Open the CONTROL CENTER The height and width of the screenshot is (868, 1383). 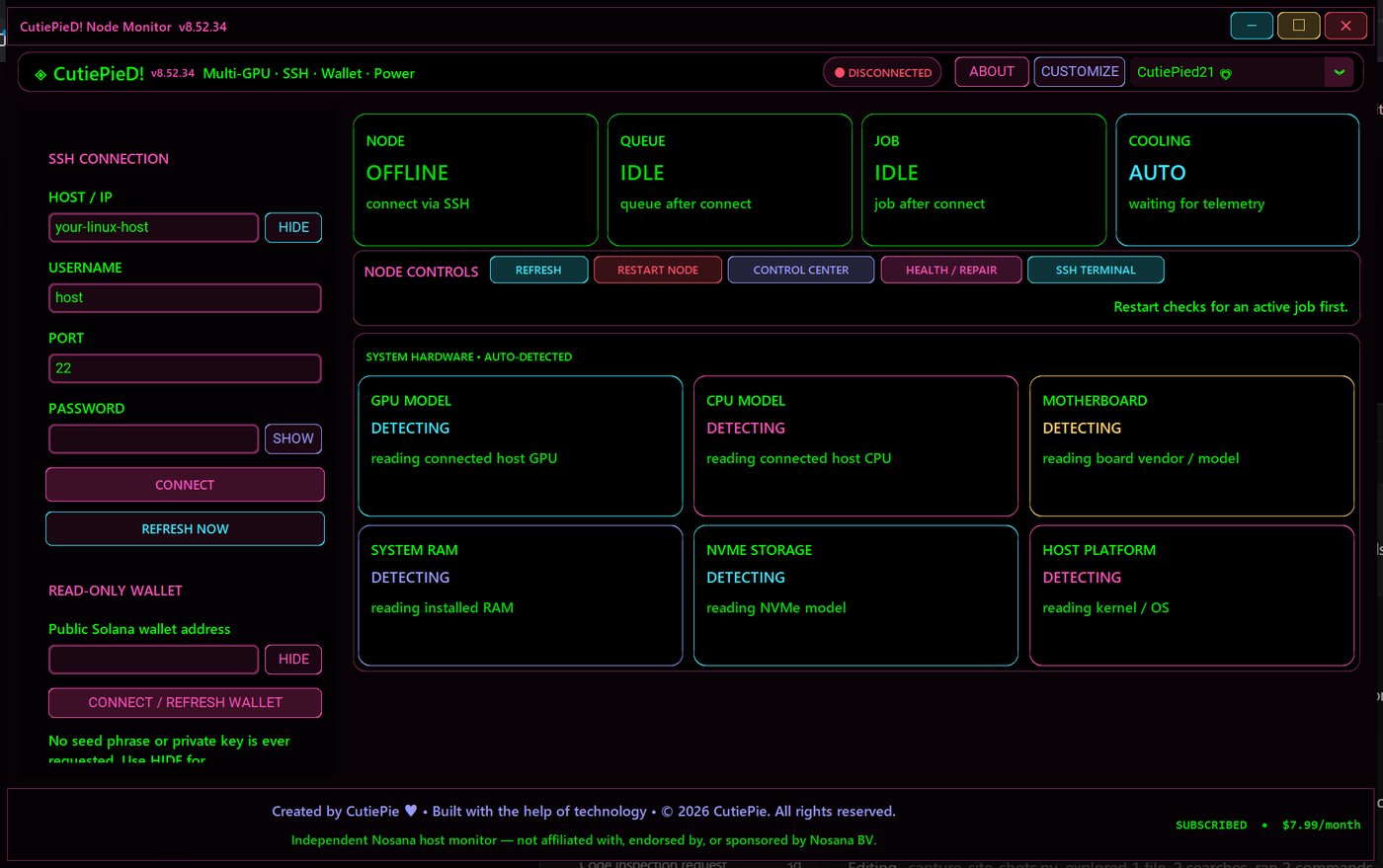[801, 270]
